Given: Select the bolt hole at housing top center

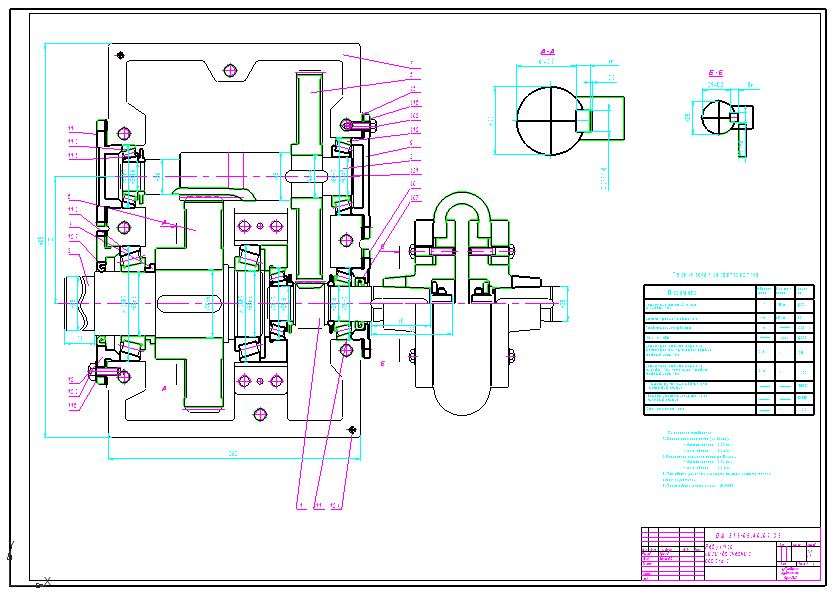Looking at the screenshot, I should 230,70.
